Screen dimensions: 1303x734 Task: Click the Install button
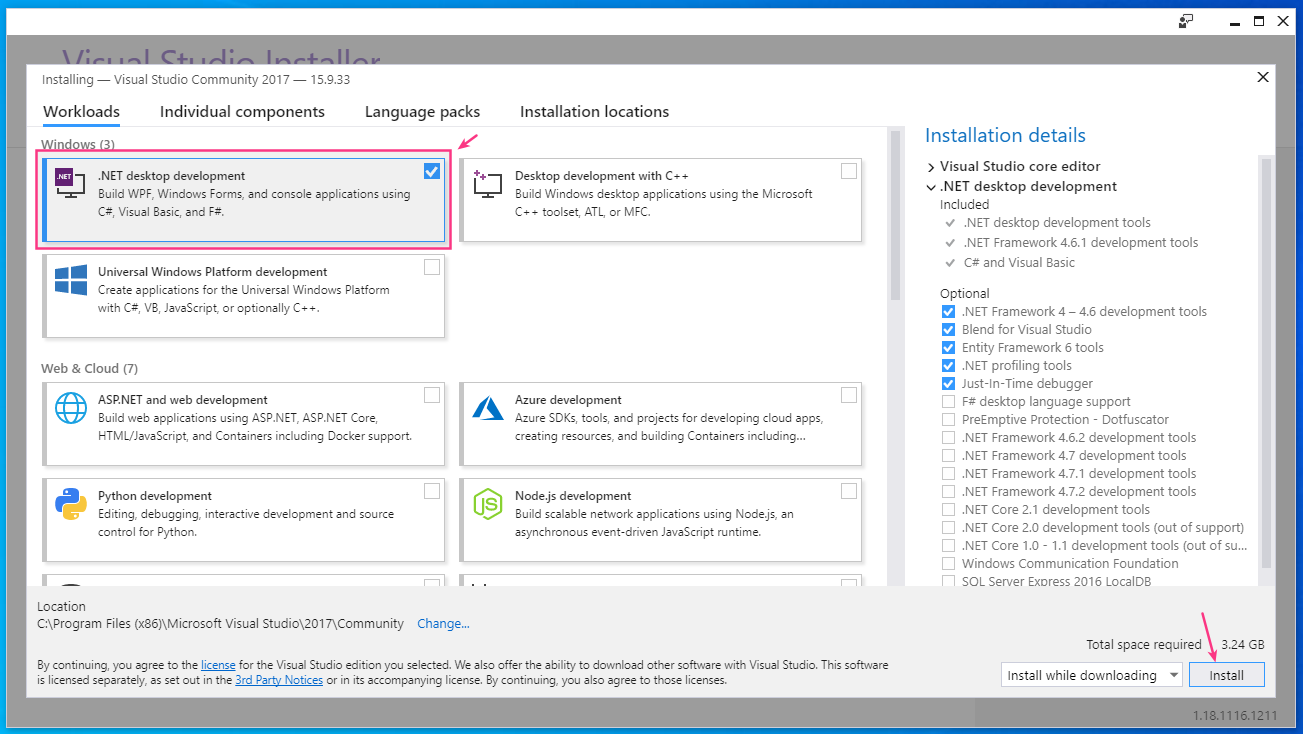coord(1226,675)
